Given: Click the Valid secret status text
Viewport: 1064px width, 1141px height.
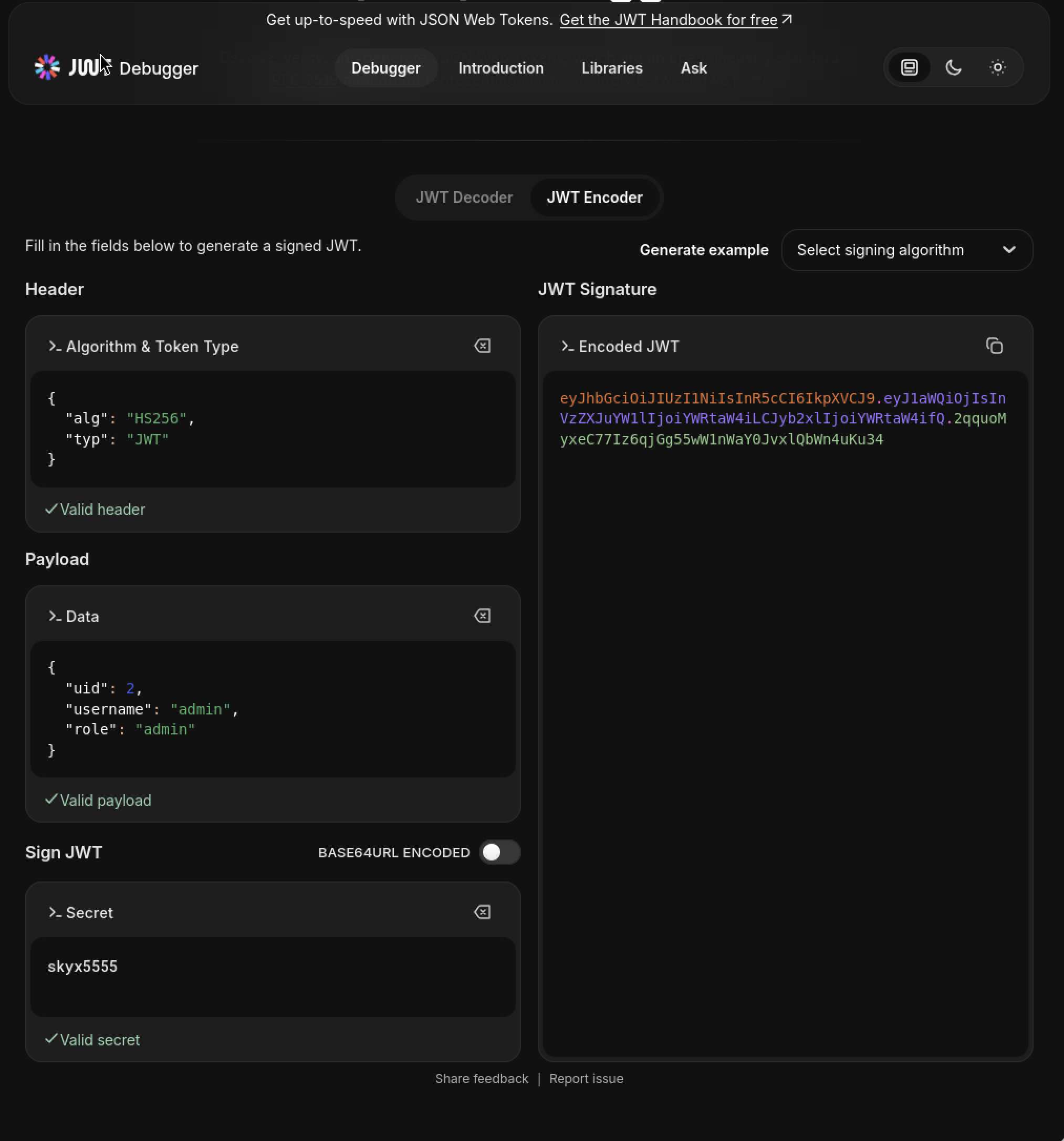Looking at the screenshot, I should click(100, 1040).
